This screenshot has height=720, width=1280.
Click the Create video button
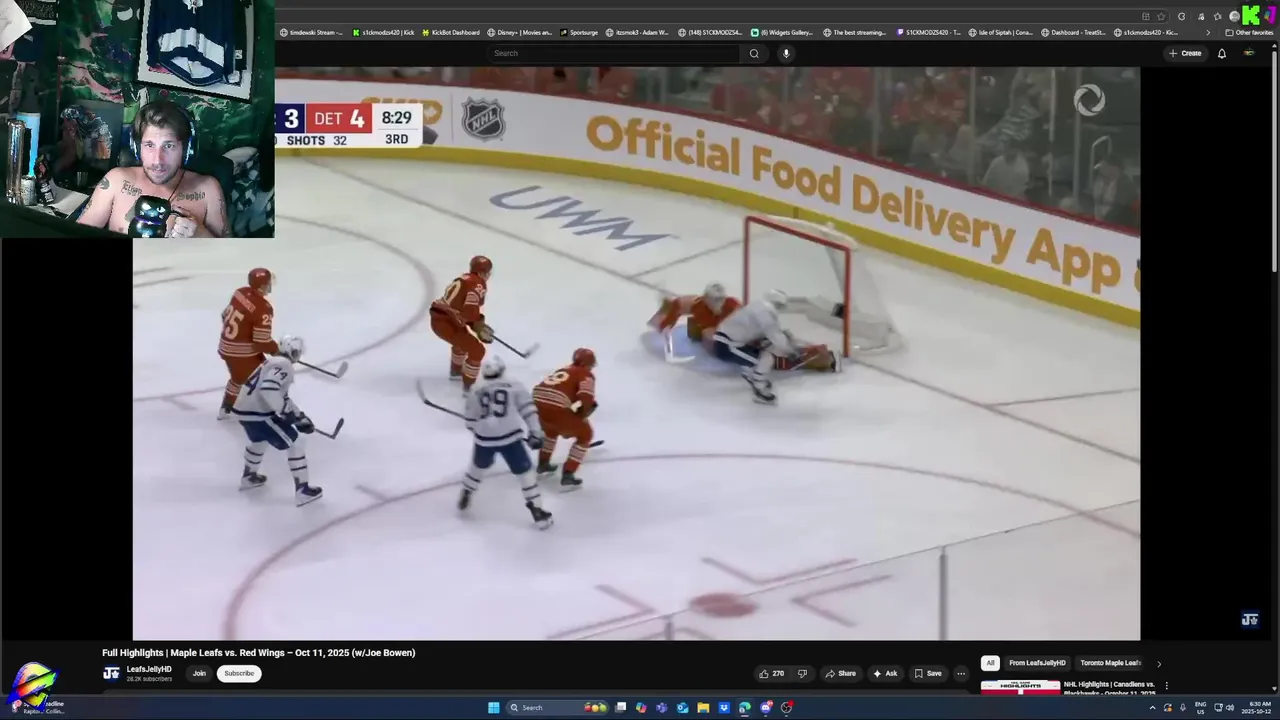pos(1185,53)
